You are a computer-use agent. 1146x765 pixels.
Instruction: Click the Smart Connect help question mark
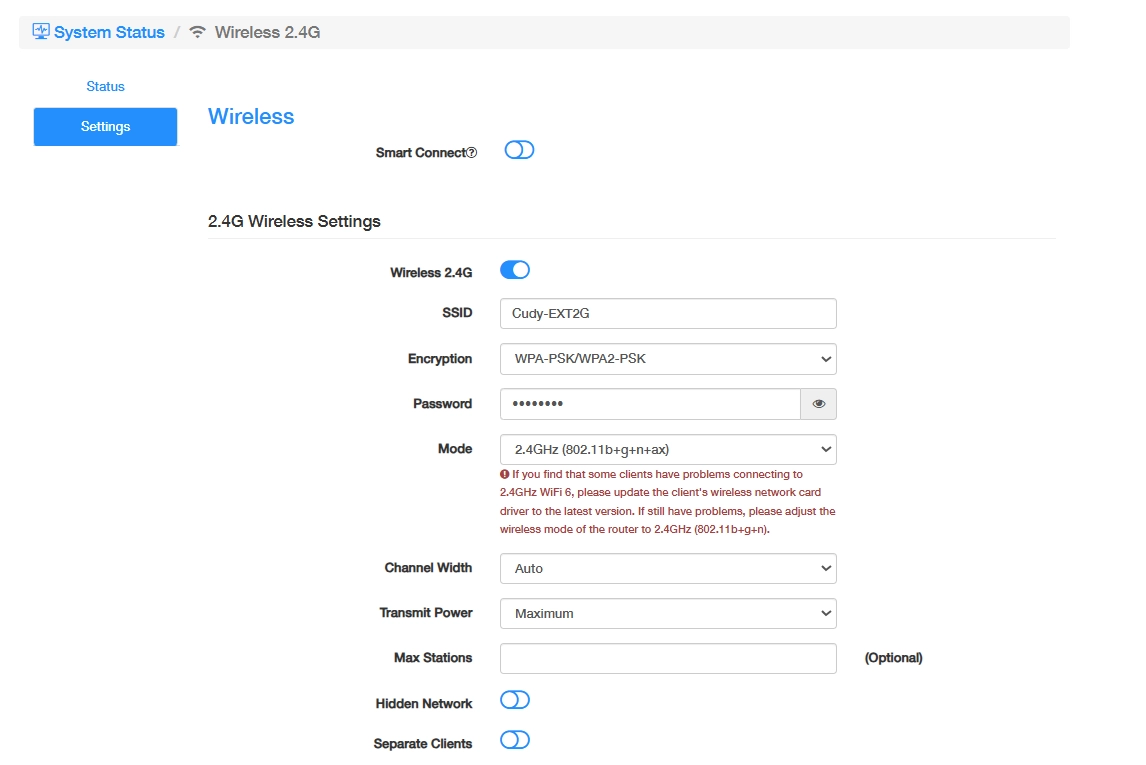click(472, 153)
